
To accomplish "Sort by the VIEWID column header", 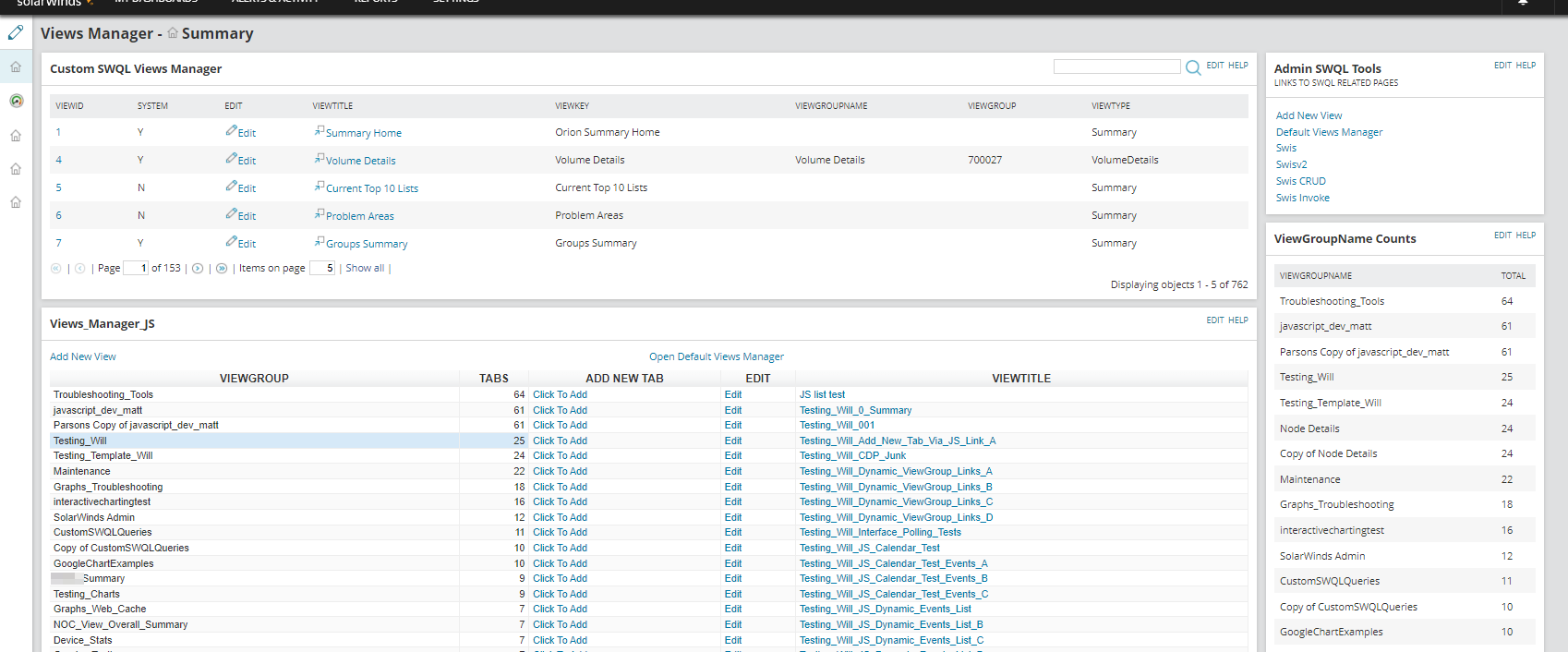I will (x=69, y=106).
